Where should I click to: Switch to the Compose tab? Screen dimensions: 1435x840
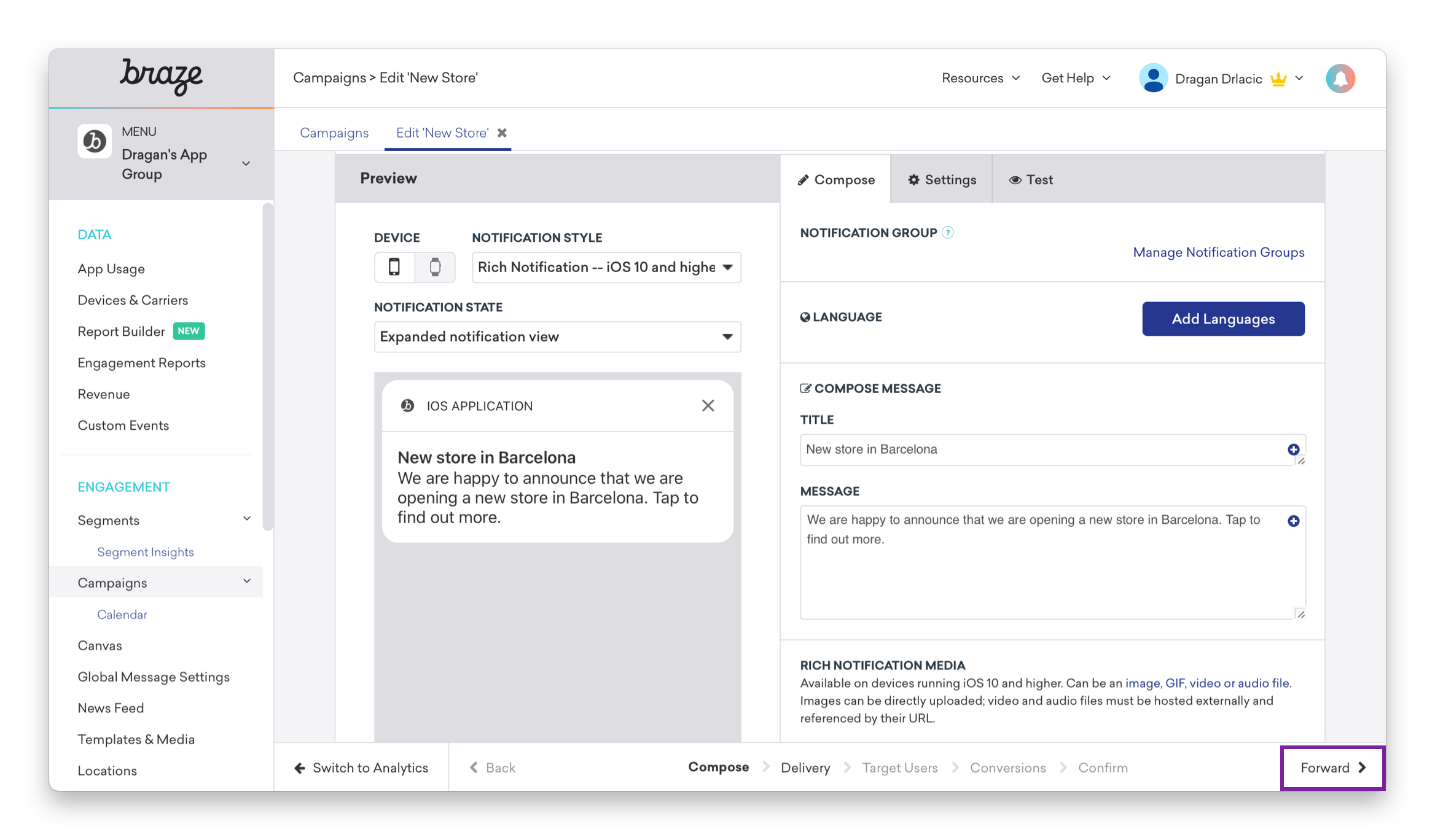835,179
